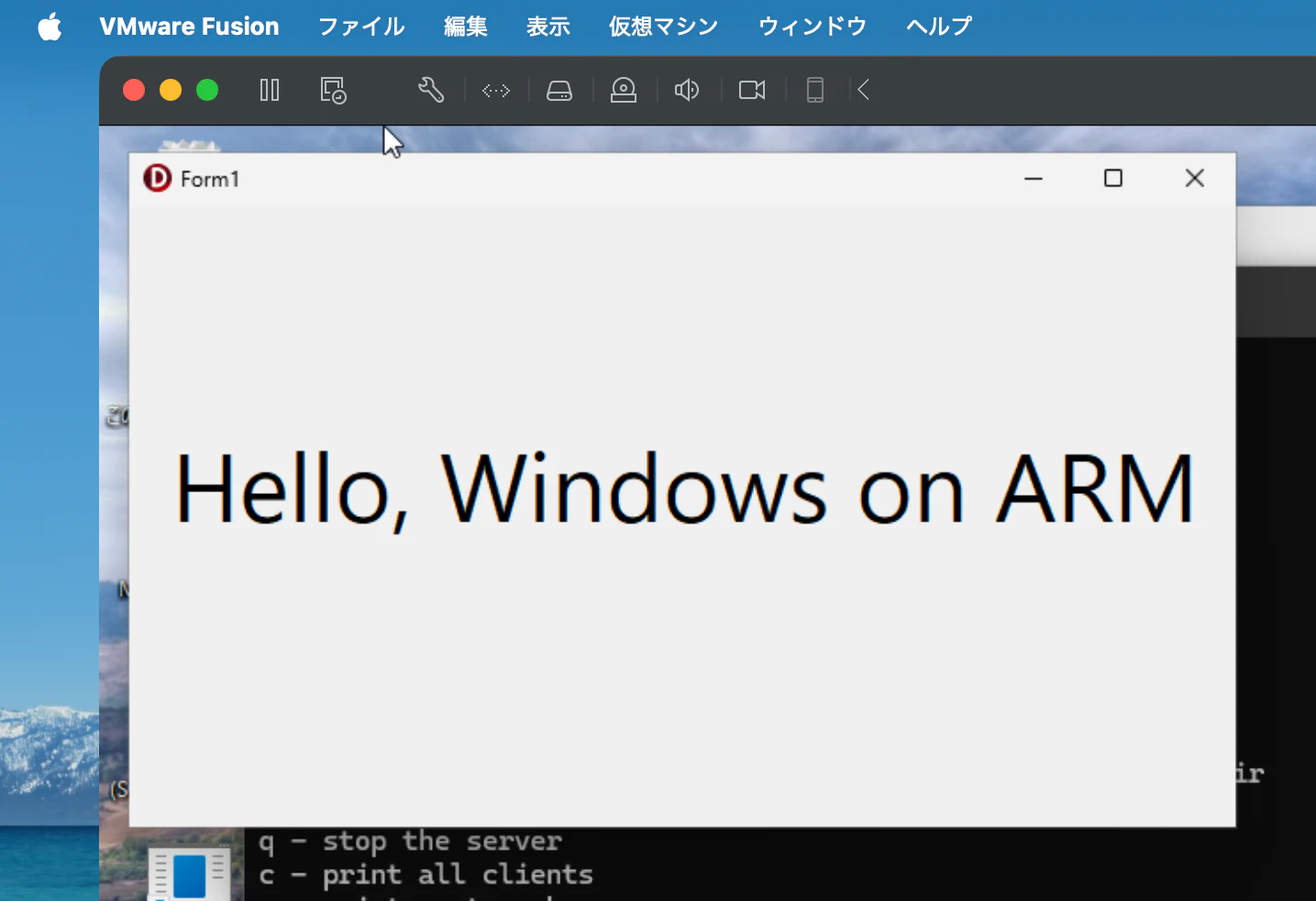Enter full screen with the green button

pyautogui.click(x=207, y=90)
